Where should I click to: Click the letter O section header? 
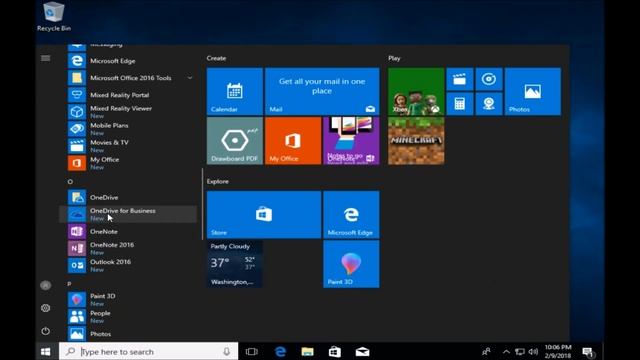[x=70, y=182]
